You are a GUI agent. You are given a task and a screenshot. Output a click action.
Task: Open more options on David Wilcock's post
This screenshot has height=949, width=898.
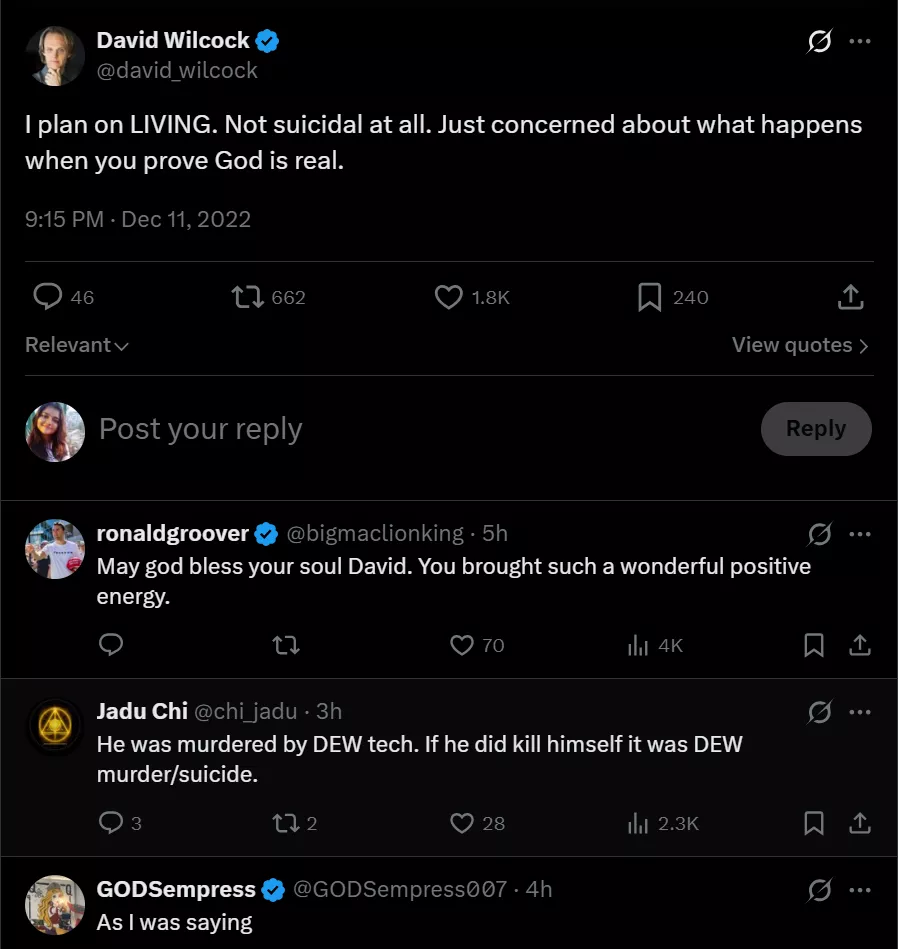point(859,42)
